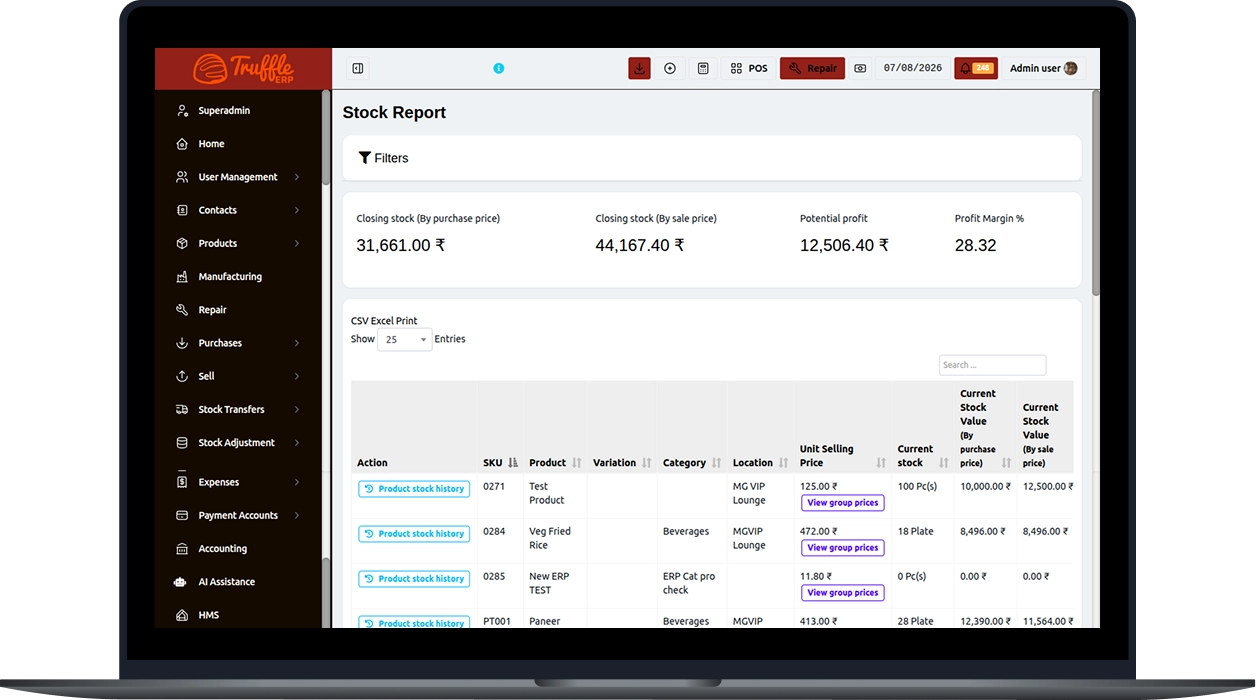Expand the Stock Adjustment menu chevron
Screen dimensions: 1256x700
pyautogui.click(x=297, y=442)
